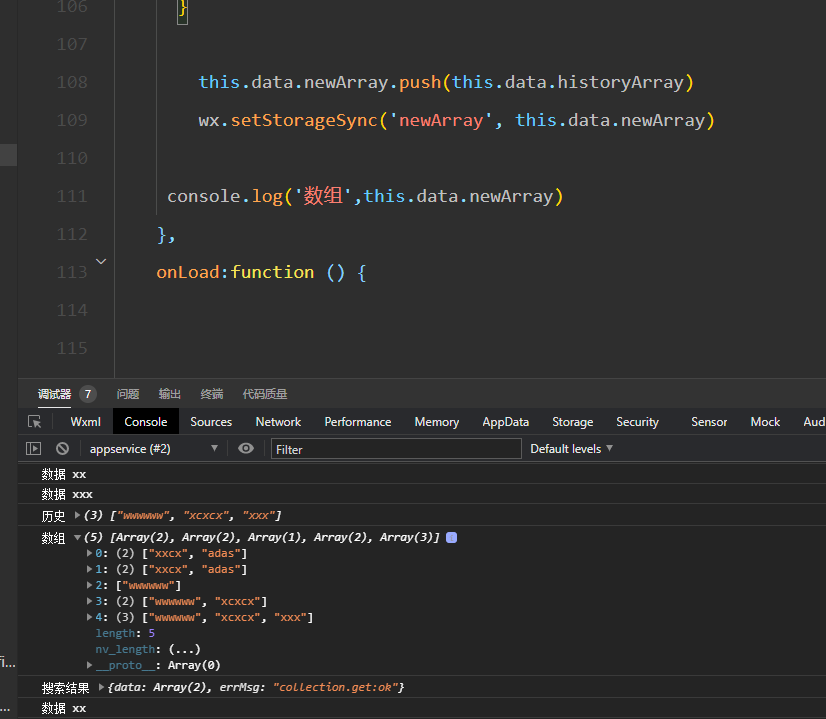Expand array entry 1 xxcx adas
Image resolution: width=826 pixels, height=719 pixels.
point(89,569)
